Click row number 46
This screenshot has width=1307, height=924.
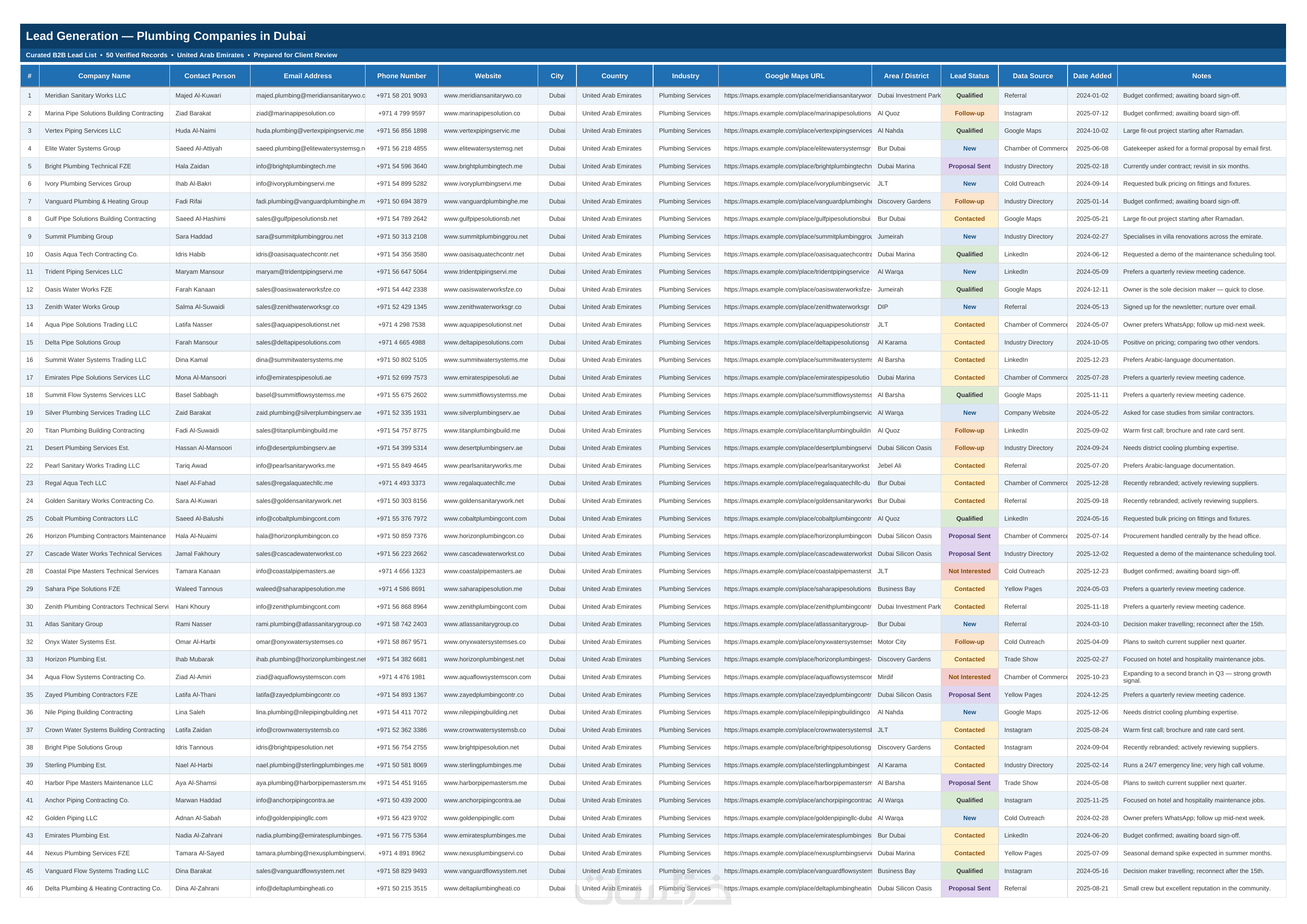click(30, 888)
